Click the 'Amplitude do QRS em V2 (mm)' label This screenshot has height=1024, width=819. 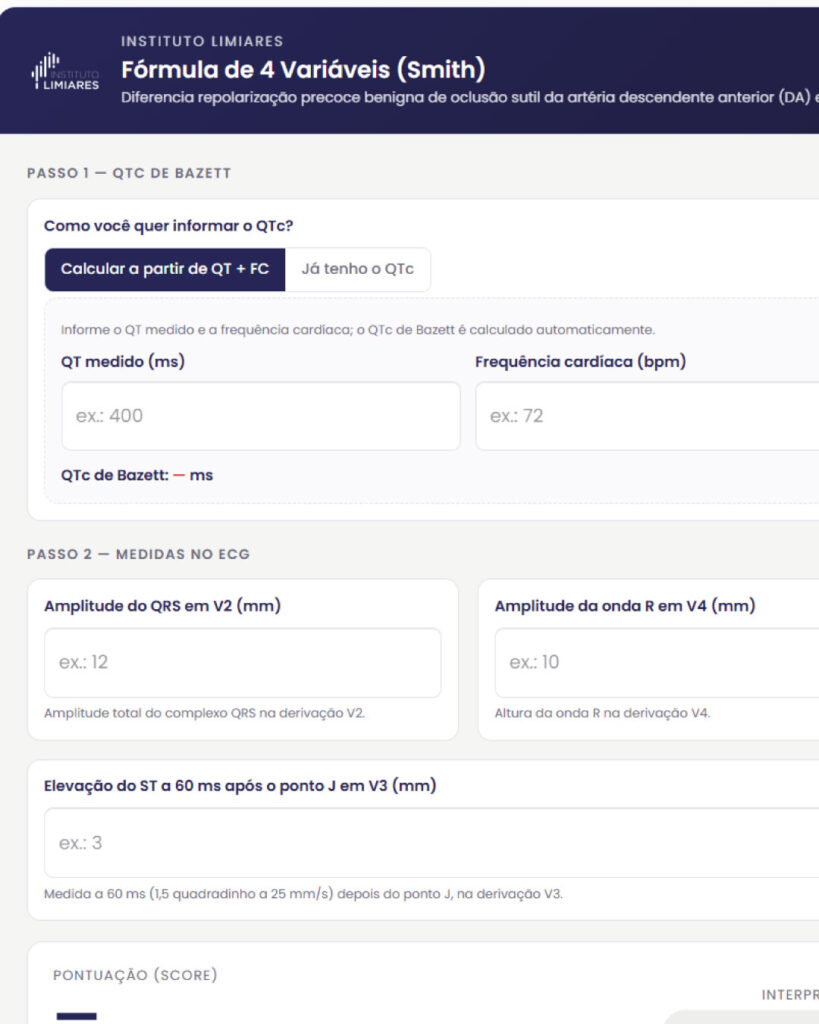[162, 606]
